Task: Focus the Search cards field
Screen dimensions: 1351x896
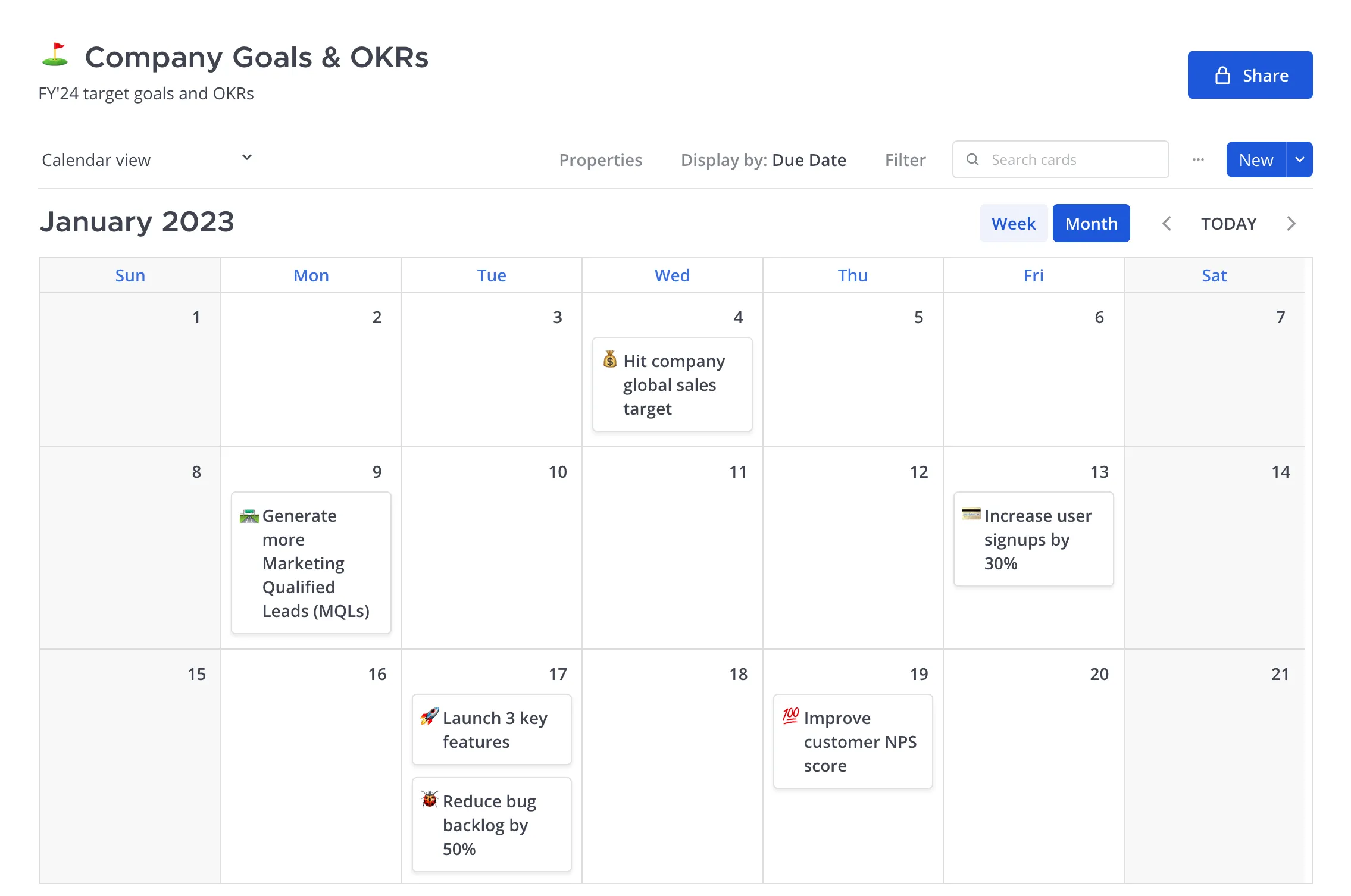Action: [1061, 159]
